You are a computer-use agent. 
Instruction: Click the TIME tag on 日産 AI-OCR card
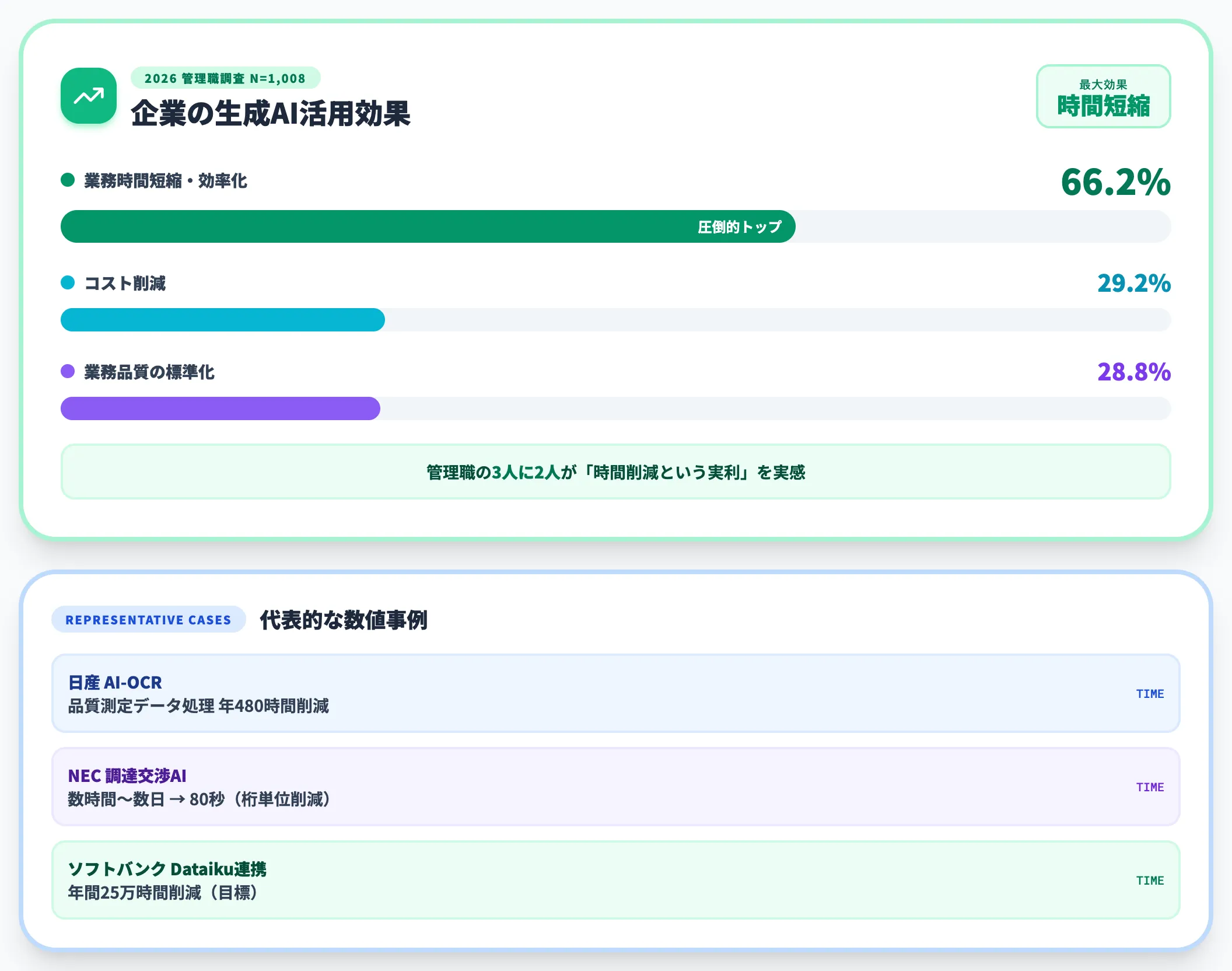tap(1150, 694)
